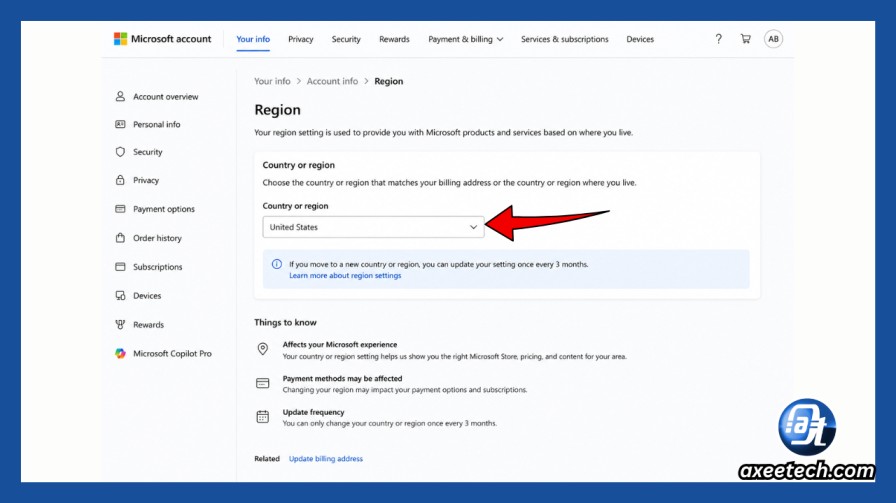The height and width of the screenshot is (503, 896).
Task: Expand the Payment & billing menu
Action: (466, 39)
